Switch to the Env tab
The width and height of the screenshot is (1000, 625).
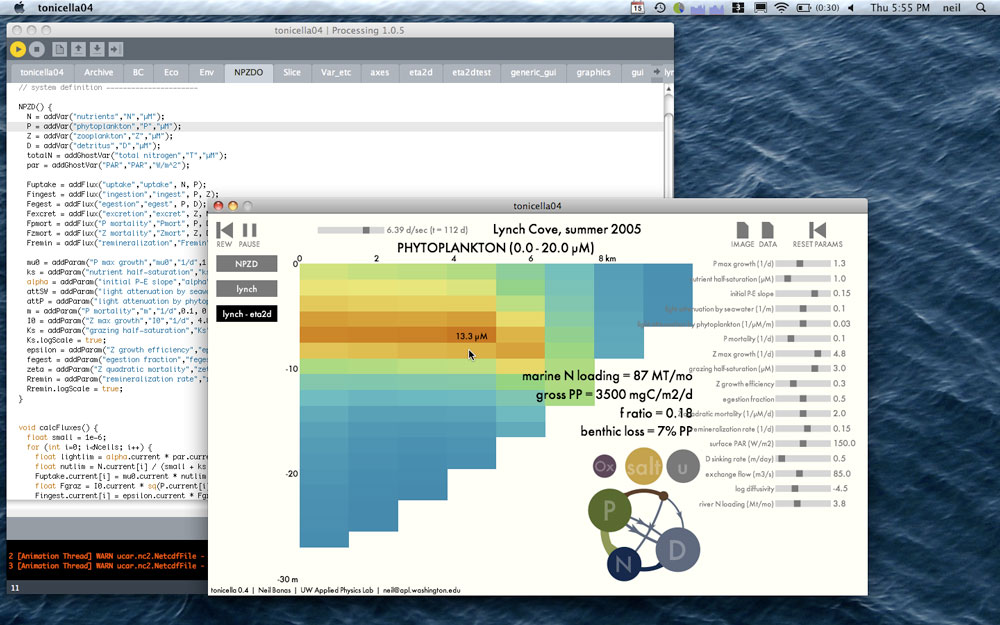click(206, 73)
